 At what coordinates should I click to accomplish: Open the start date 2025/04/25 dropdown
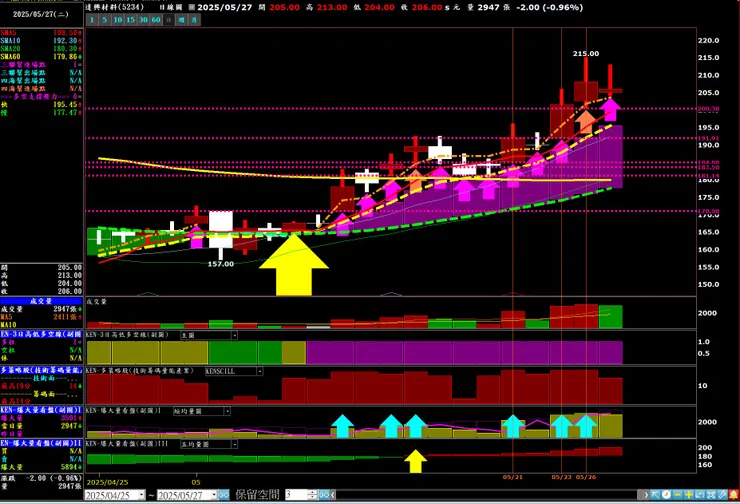pyautogui.click(x=141, y=495)
